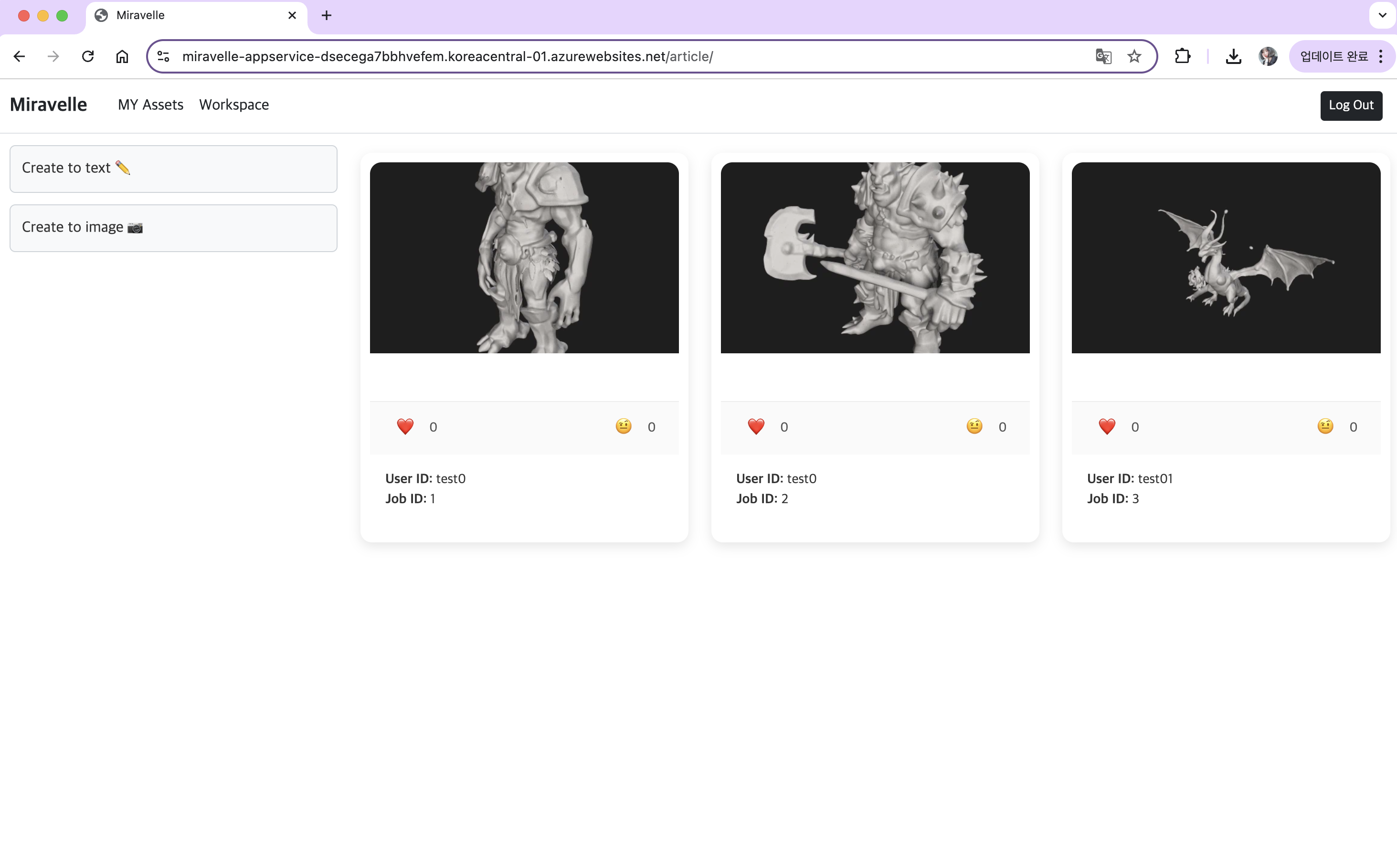Click the Create to image button
Viewport: 1397px width, 868px height.
point(173,228)
